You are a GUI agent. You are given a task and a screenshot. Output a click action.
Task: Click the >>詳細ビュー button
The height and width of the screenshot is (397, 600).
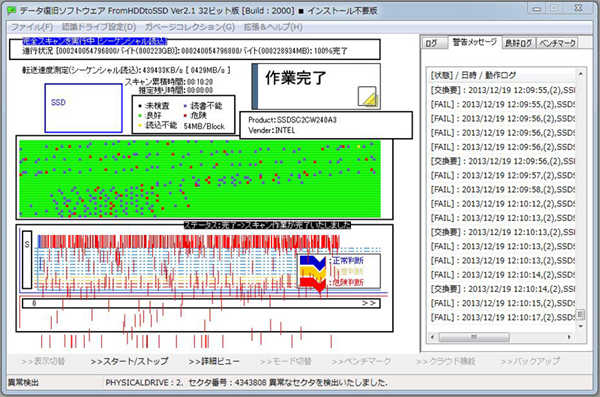coord(214,361)
